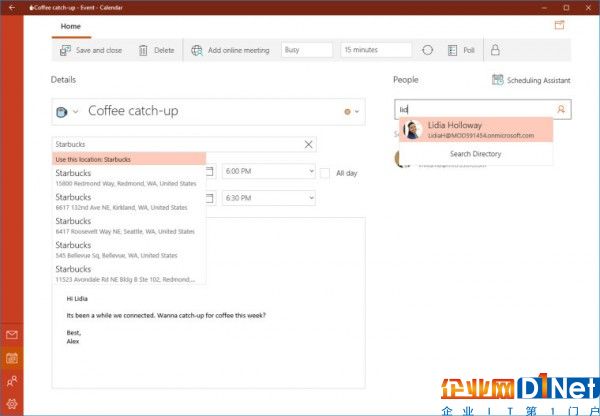Open the 6:30 PM end time dropdown
This screenshot has width=600, height=416.
269,198
